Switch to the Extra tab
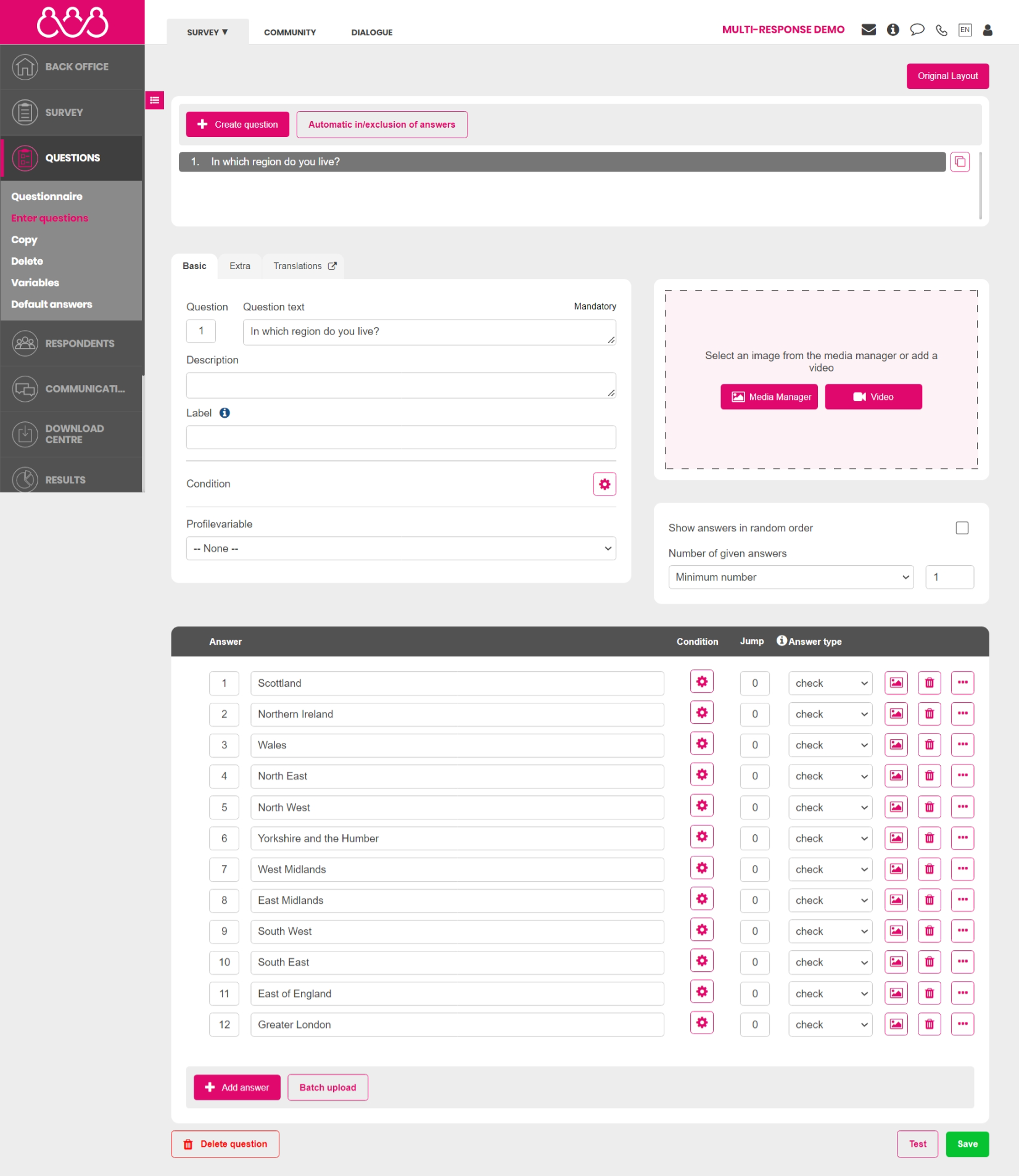The image size is (1019, 1176). pos(240,266)
